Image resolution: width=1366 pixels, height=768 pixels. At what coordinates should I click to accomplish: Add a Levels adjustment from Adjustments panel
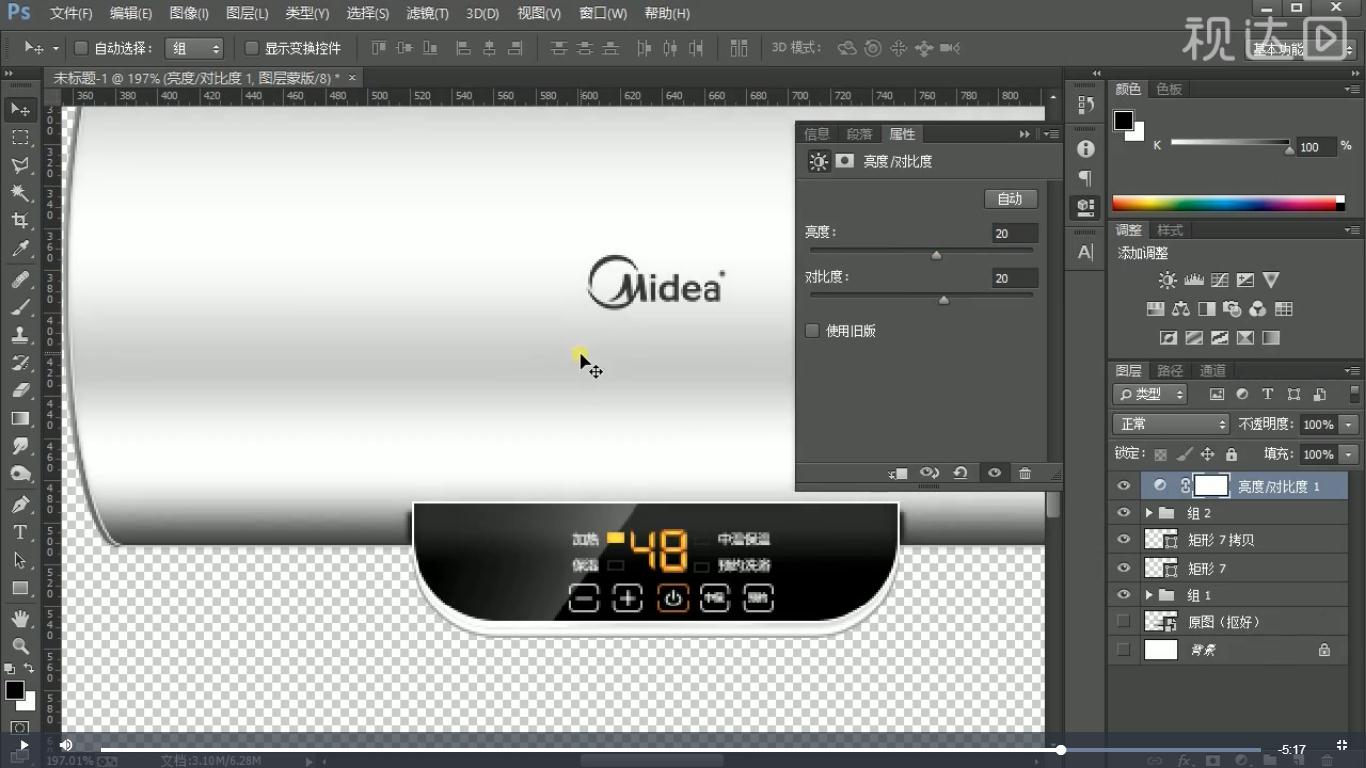(1193, 280)
